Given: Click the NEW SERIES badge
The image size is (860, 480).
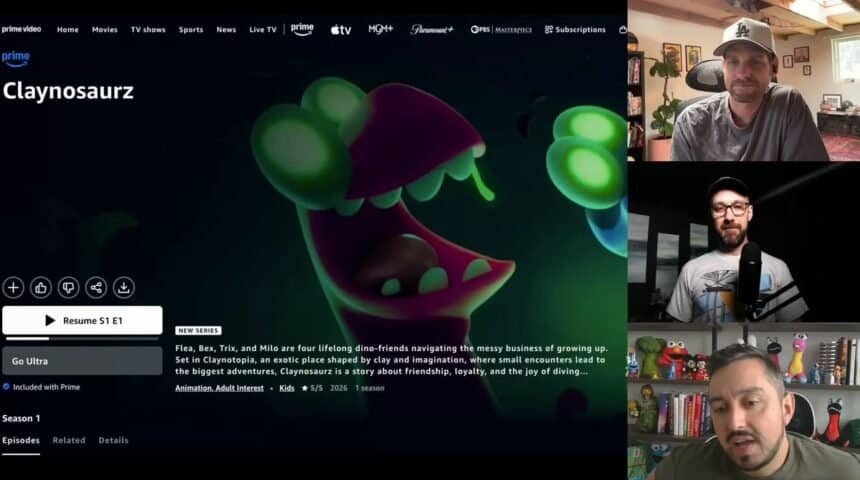Looking at the screenshot, I should tap(199, 331).
